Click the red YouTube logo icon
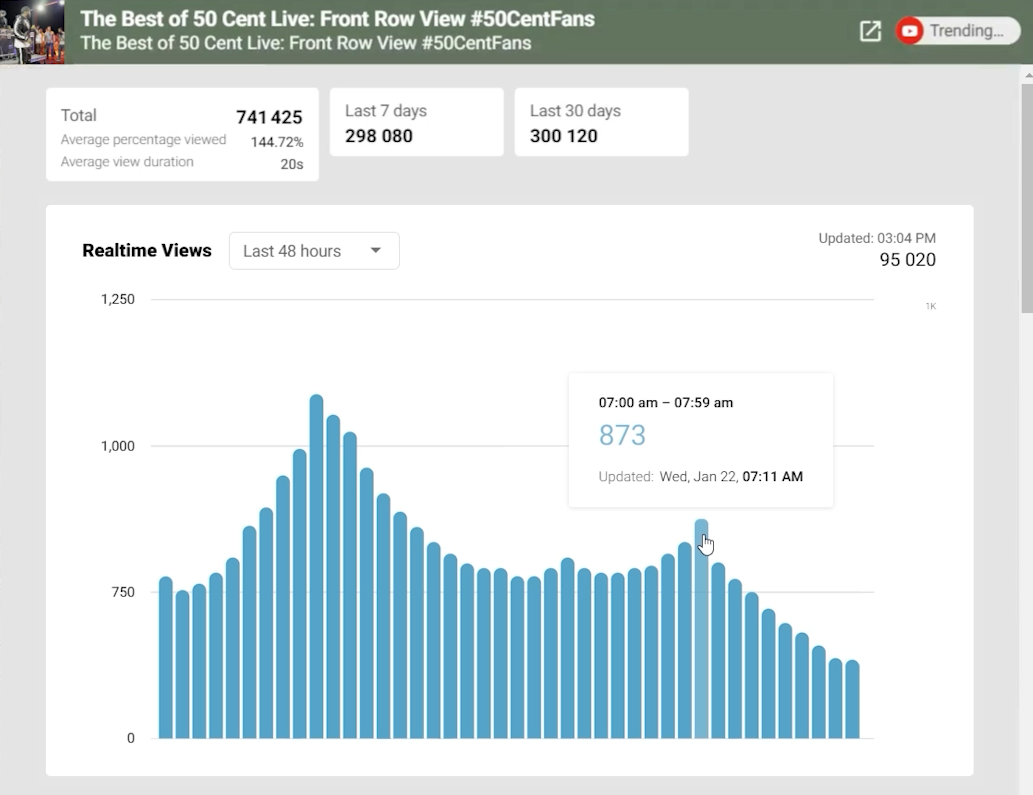 (910, 31)
